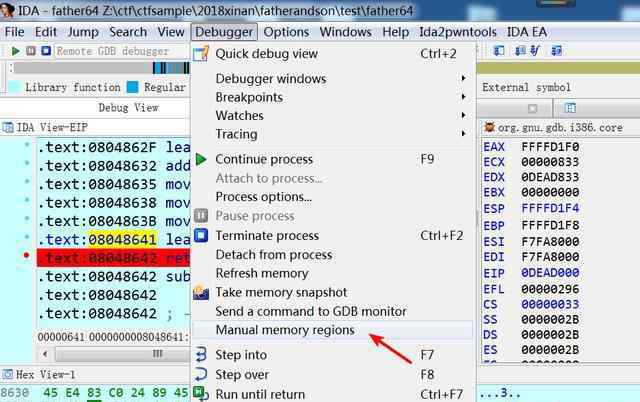
Task: Click the highlighted address 08048641 lea line
Action: [x=114, y=240]
